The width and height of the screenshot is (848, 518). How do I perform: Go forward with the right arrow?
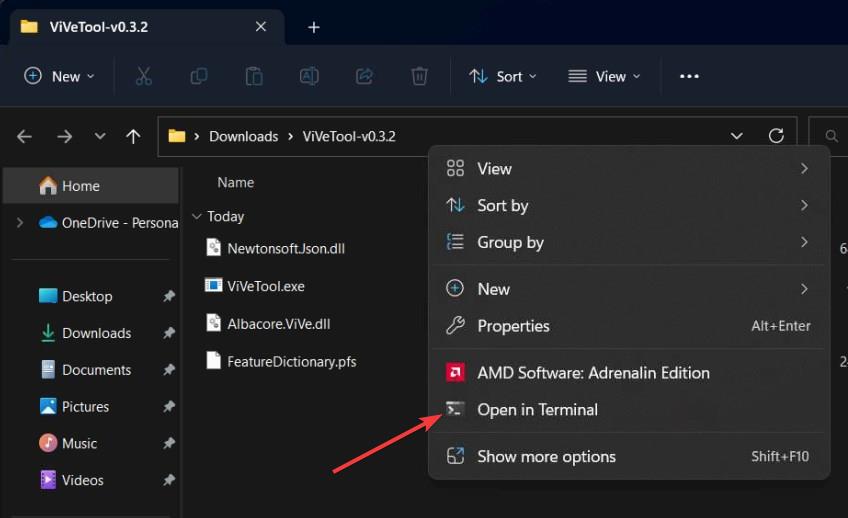[x=64, y=136]
